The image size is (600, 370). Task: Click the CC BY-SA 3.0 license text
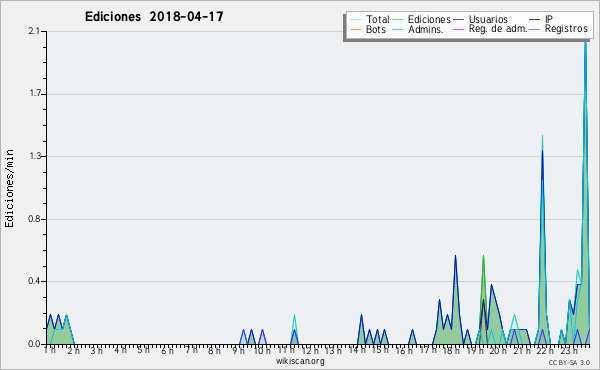tap(569, 362)
